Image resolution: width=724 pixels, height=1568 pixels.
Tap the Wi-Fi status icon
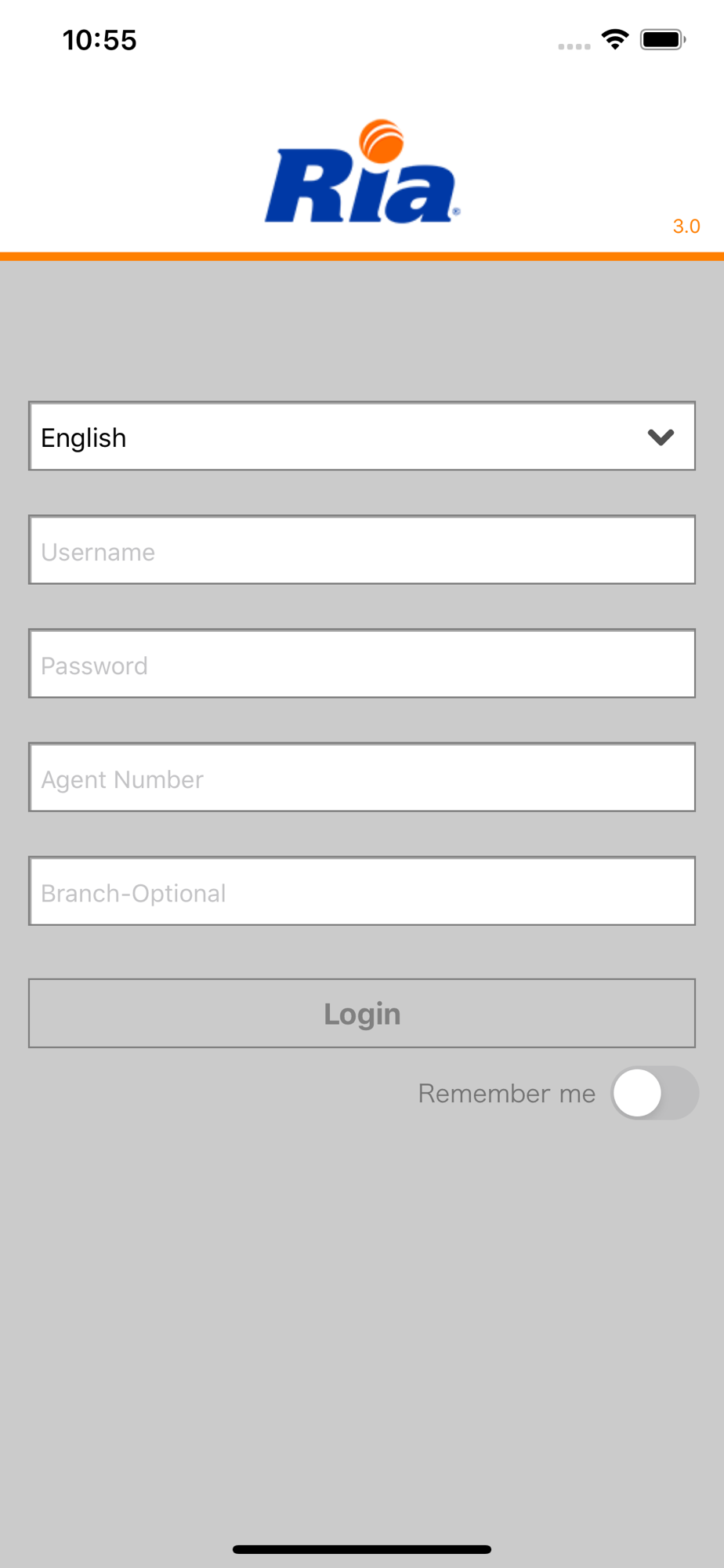(615, 39)
